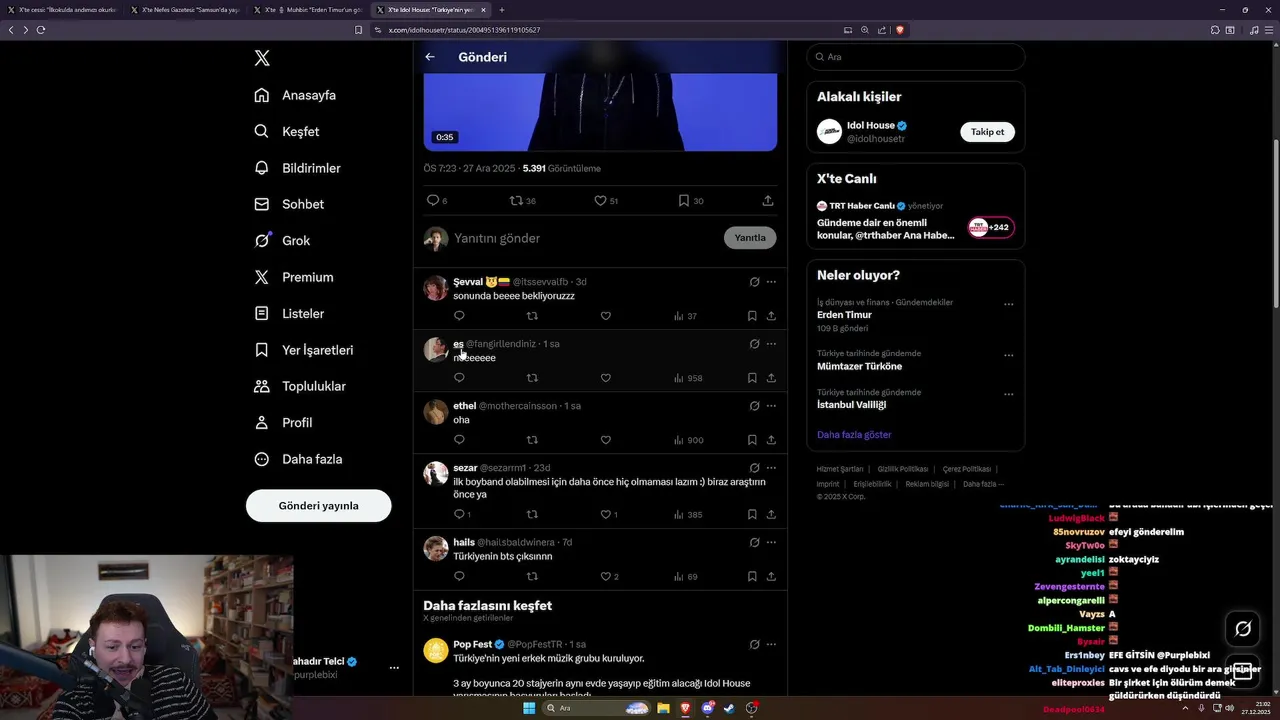Viewport: 1280px width, 720px height.
Task: Repost es @fangirllendiniz's comment
Action: pyautogui.click(x=532, y=378)
